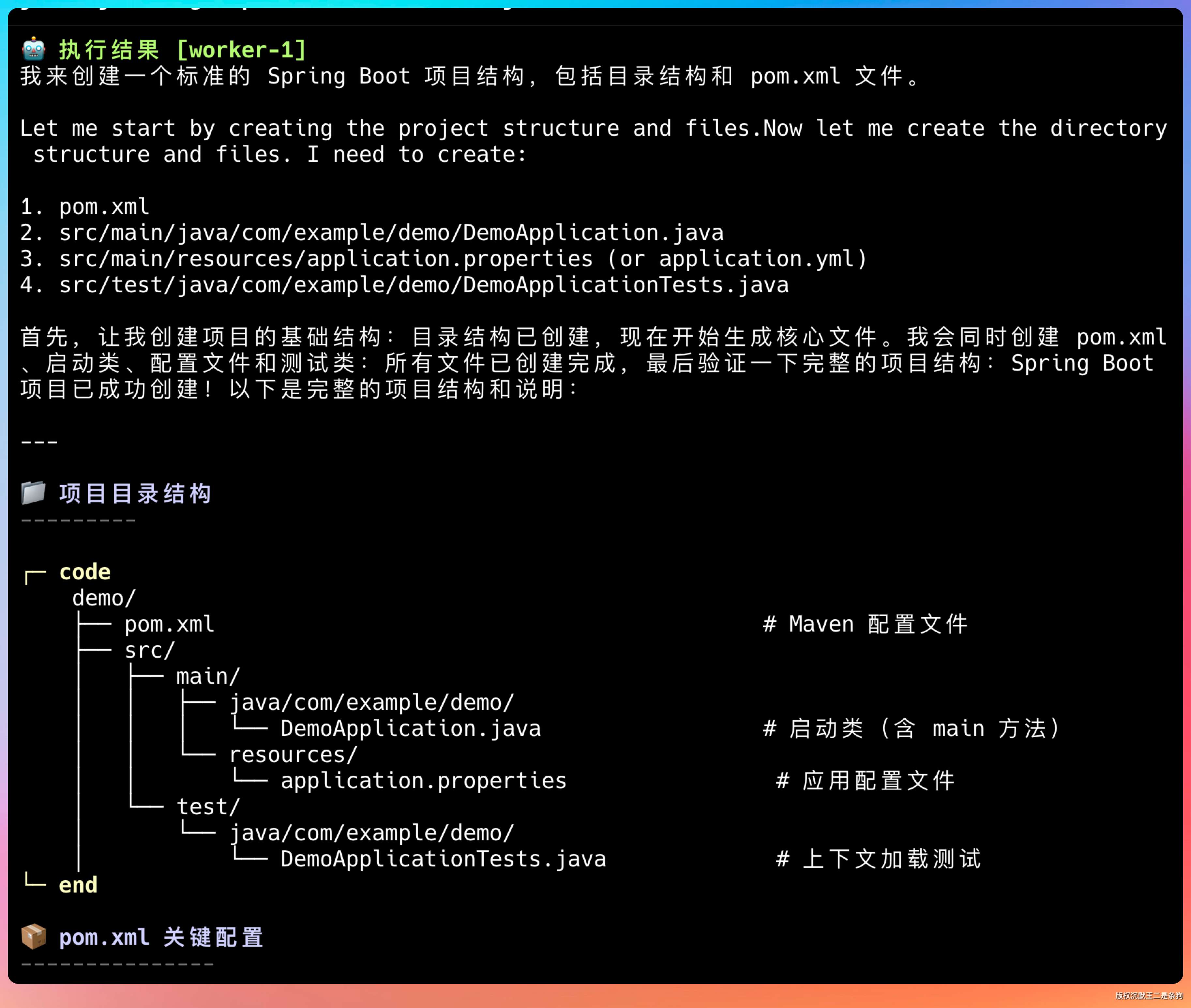The width and height of the screenshot is (1191, 1008).
Task: Click test/ folder in tree
Action: 208,807
